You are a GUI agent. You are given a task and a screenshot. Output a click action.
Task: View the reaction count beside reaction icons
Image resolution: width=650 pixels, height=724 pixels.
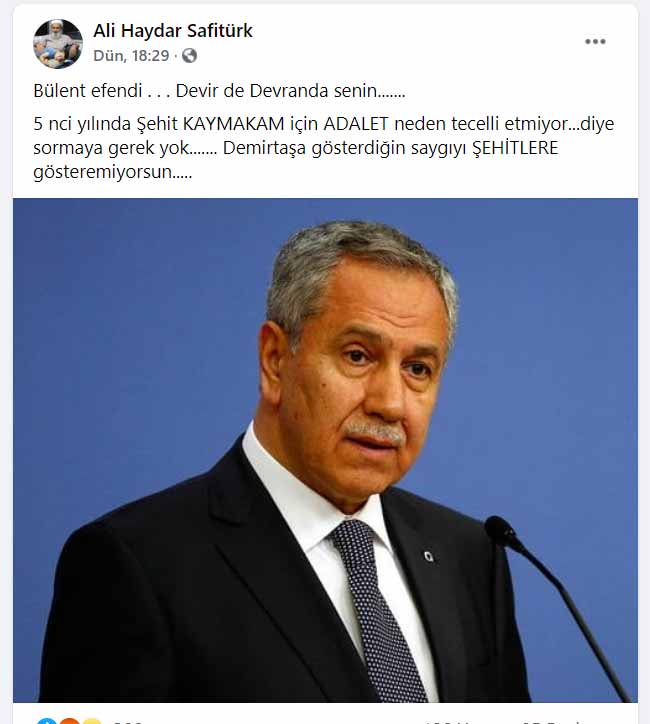click(127, 722)
